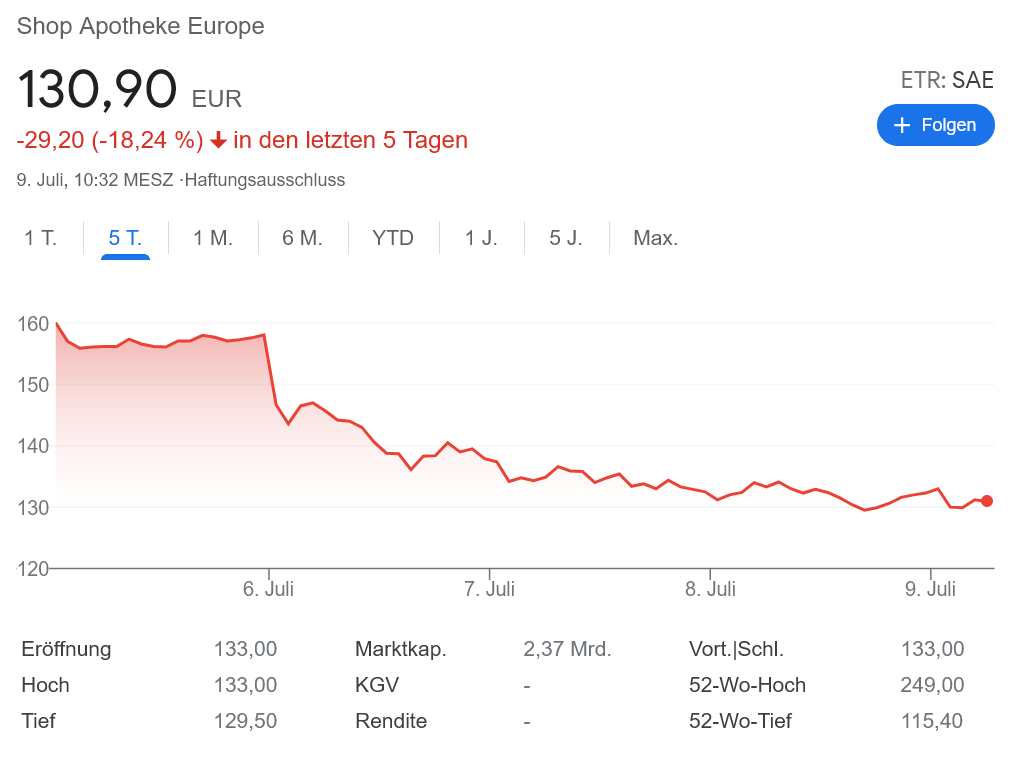
Task: Click the 8. Juli axis marker
Action: pos(710,589)
